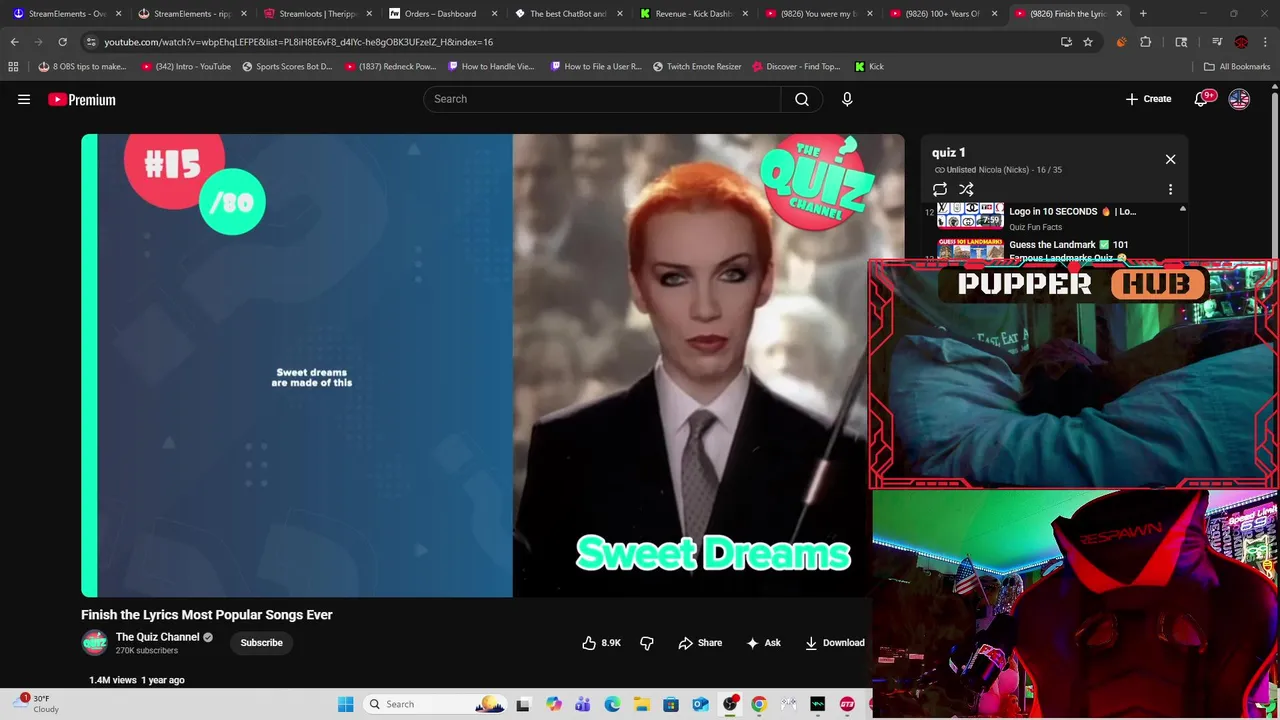Open The Quiz Channel name link
This screenshot has height=720, width=1280.
tap(157, 637)
